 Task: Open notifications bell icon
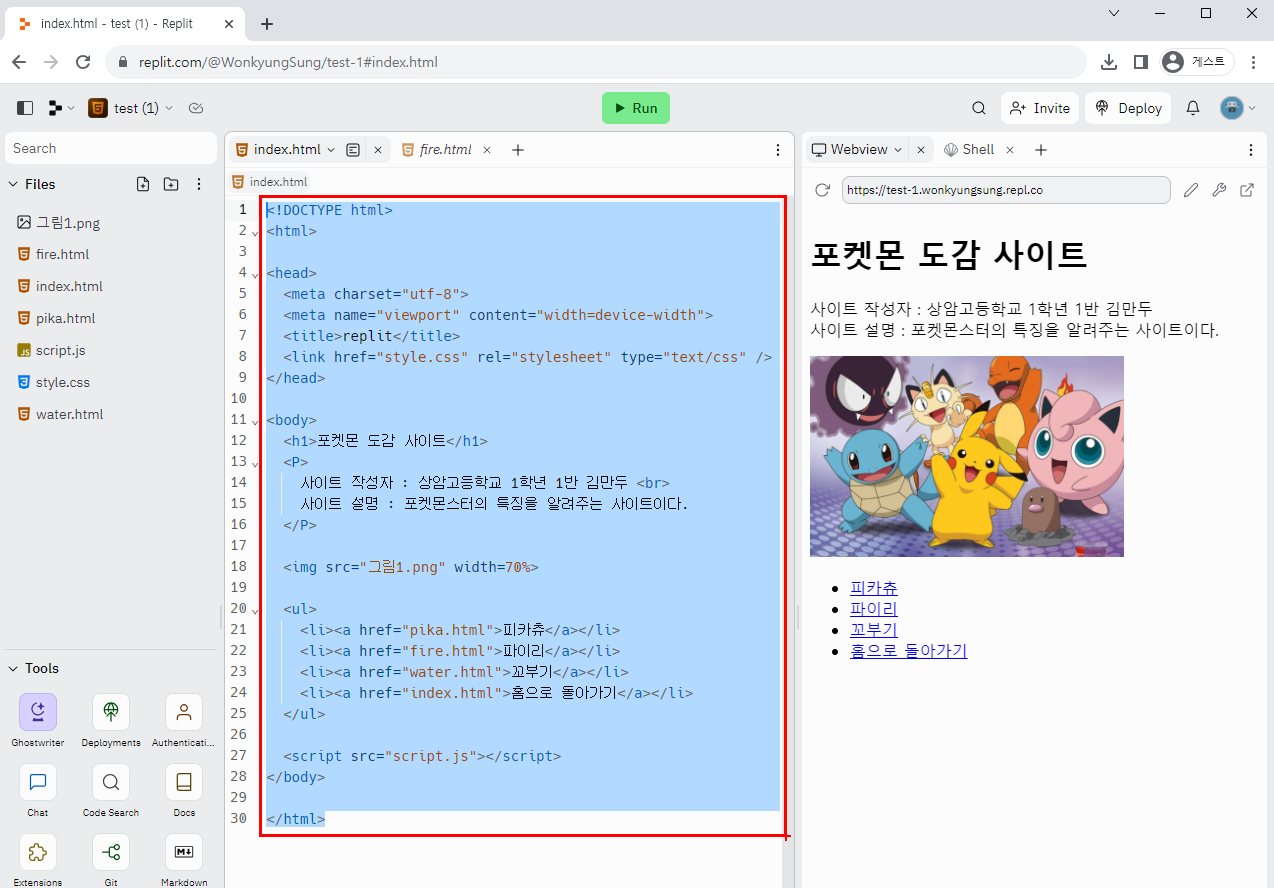pos(1192,108)
